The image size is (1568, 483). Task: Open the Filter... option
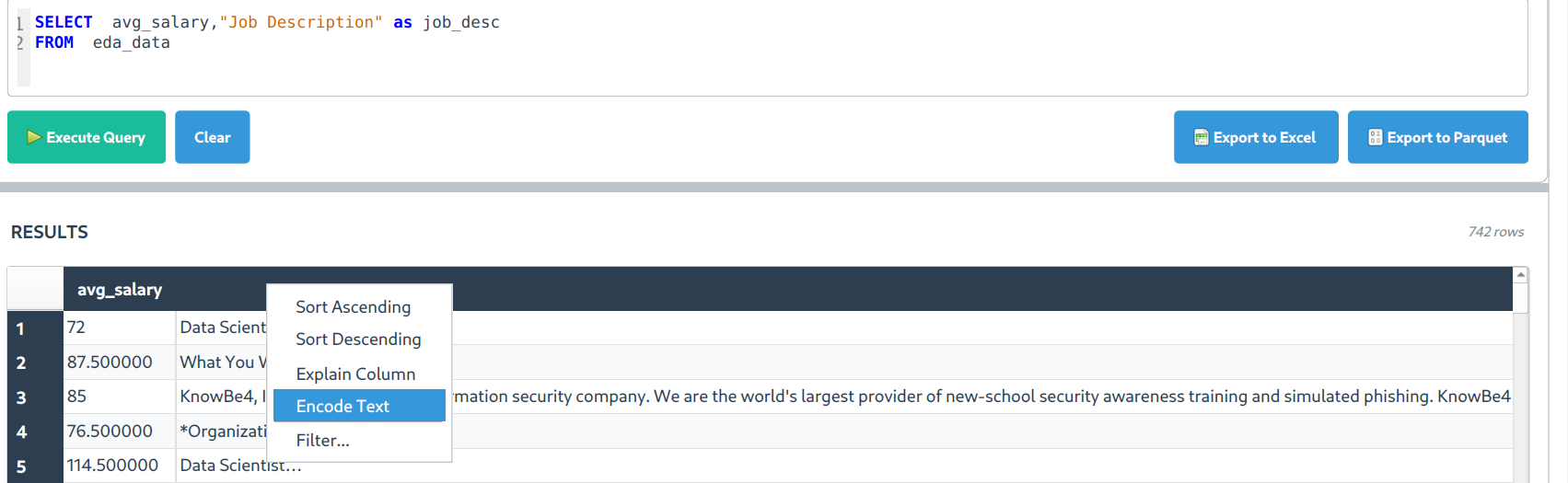tap(322, 441)
